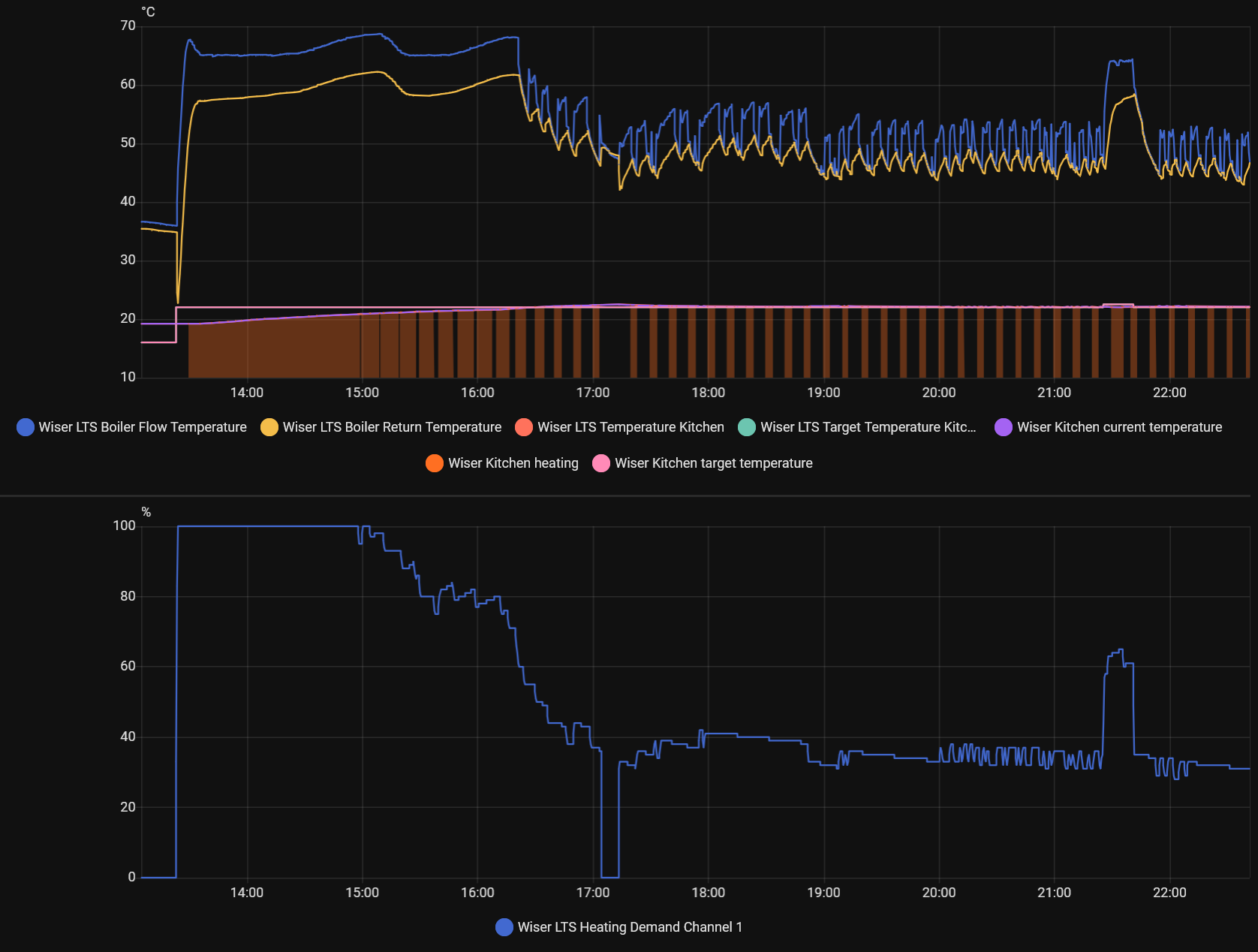Image resolution: width=1258 pixels, height=952 pixels.
Task: Click the °C unit label above temperature chart
Action: pos(148,12)
